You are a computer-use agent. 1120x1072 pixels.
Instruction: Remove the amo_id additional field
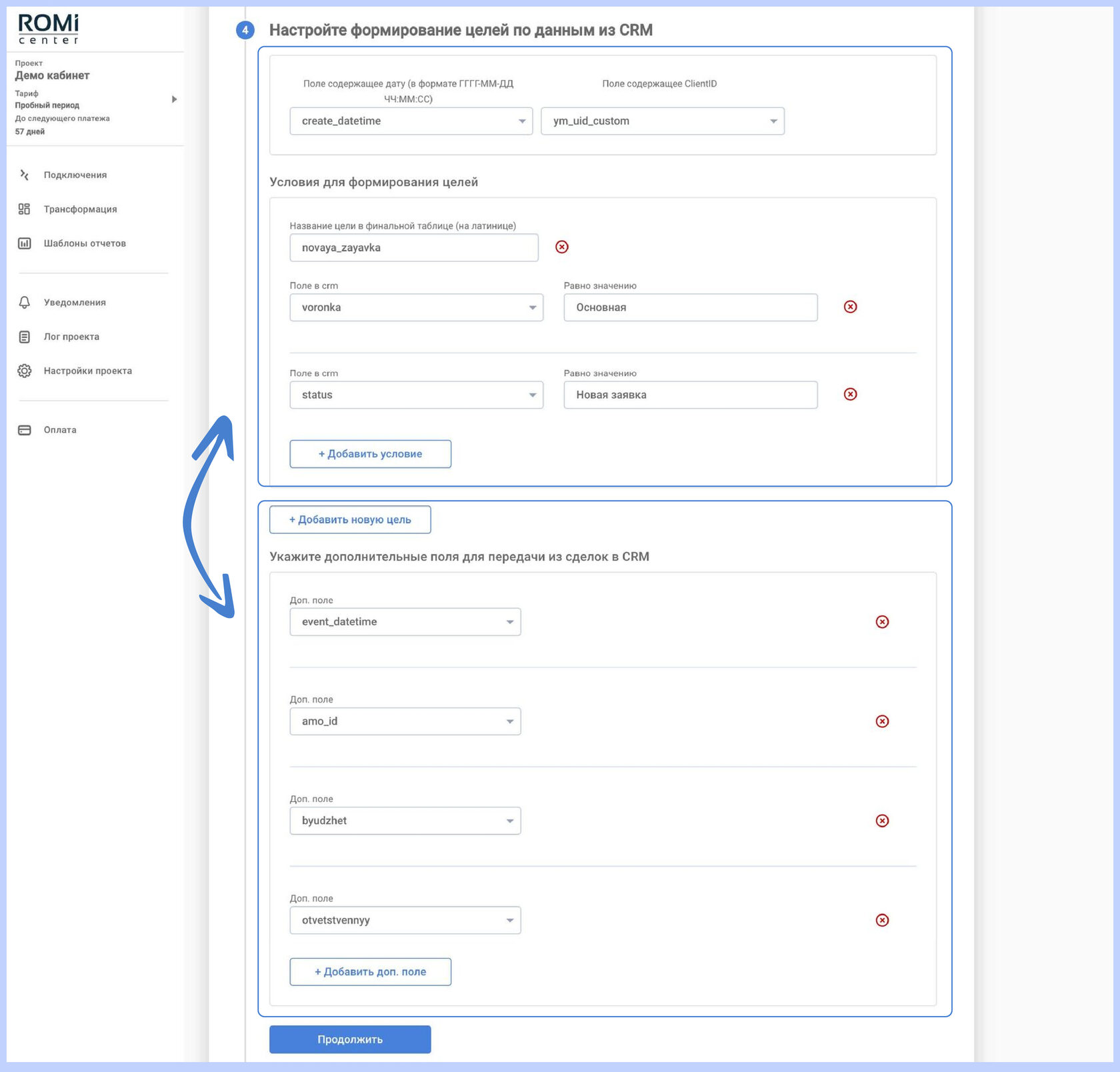(882, 721)
